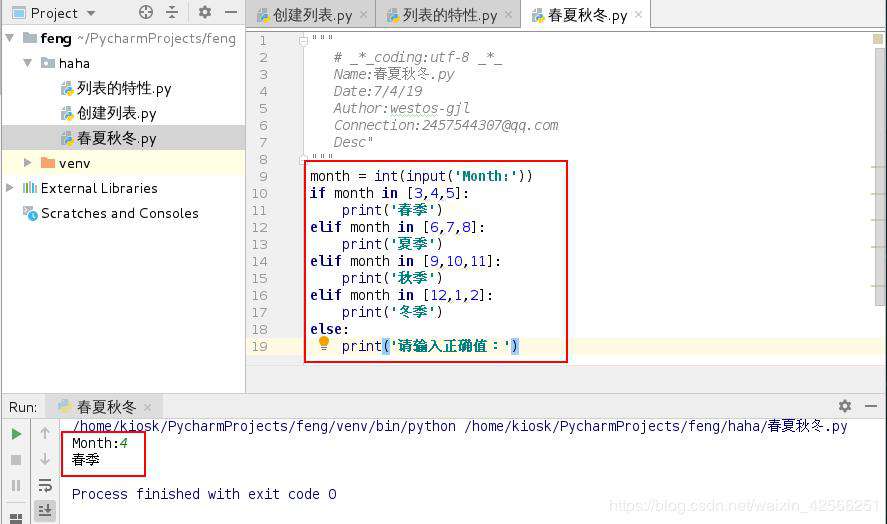Viewport: 887px width, 524px height.
Task: Click the inspection status indicator above the scrollbar
Action: click(877, 38)
